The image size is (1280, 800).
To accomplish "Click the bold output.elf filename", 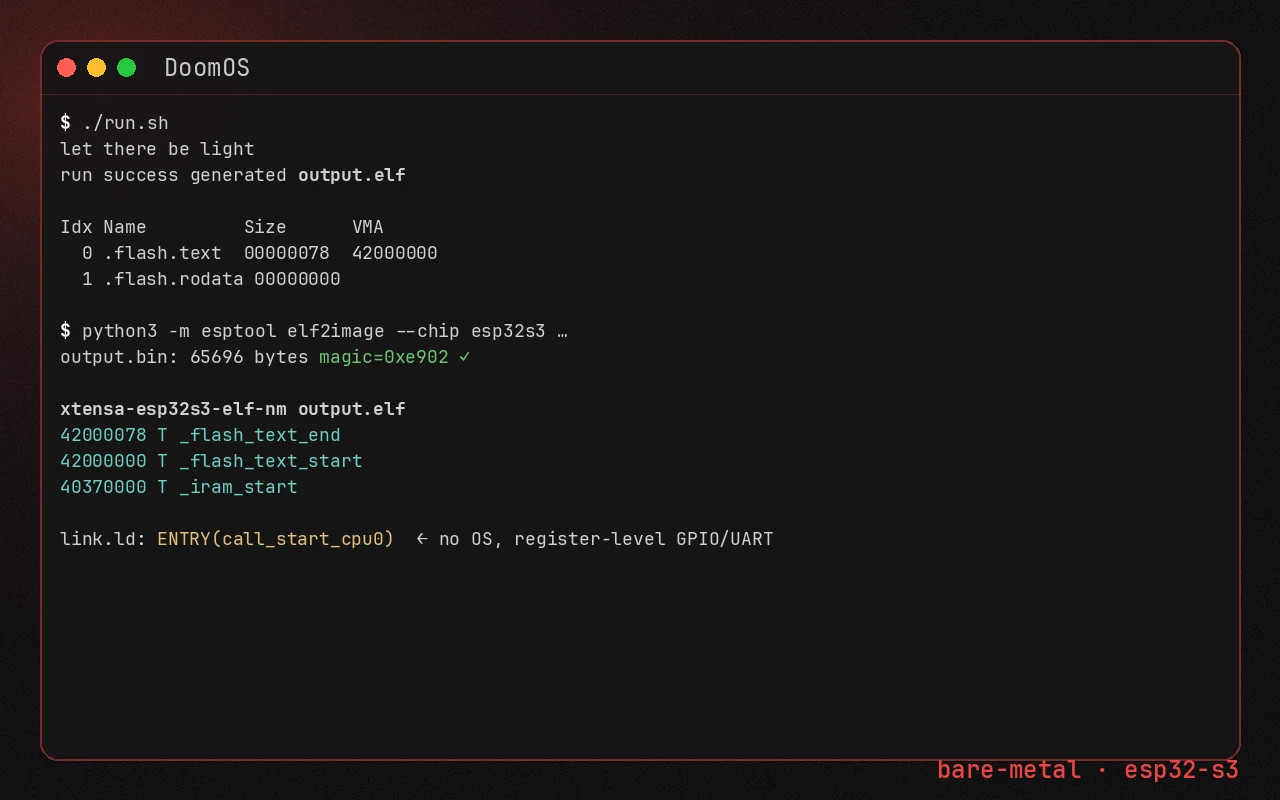I will pos(352,175).
